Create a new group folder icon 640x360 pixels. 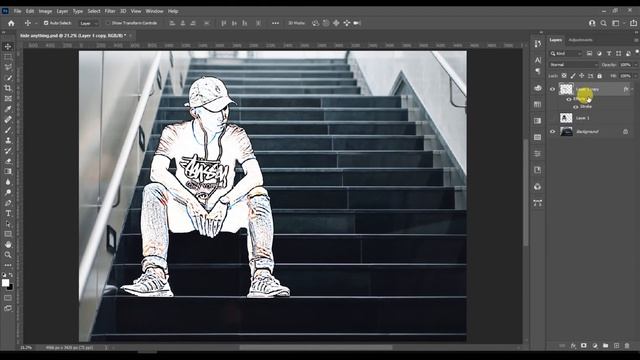[x=605, y=346]
